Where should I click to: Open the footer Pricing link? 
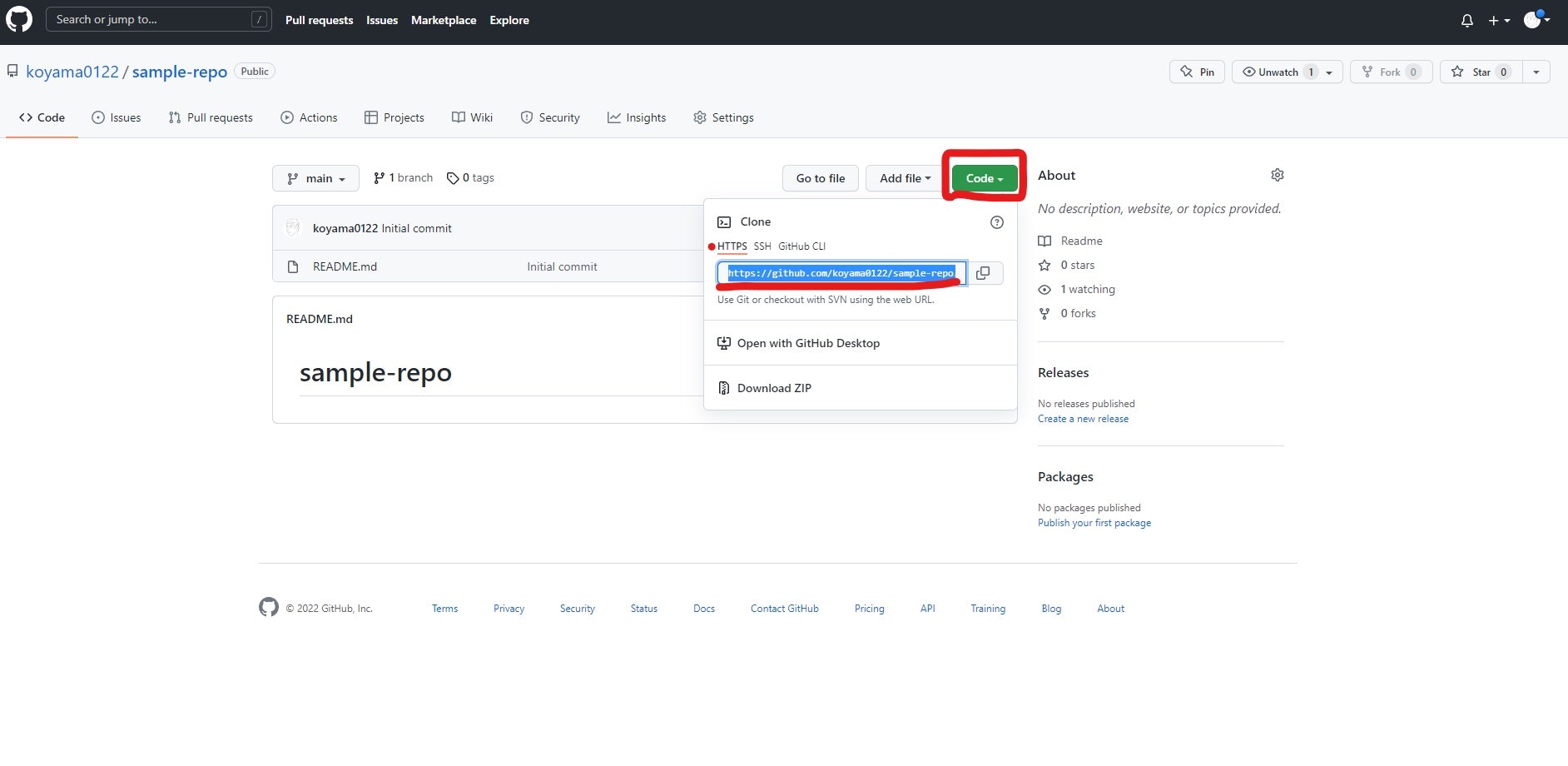point(870,609)
